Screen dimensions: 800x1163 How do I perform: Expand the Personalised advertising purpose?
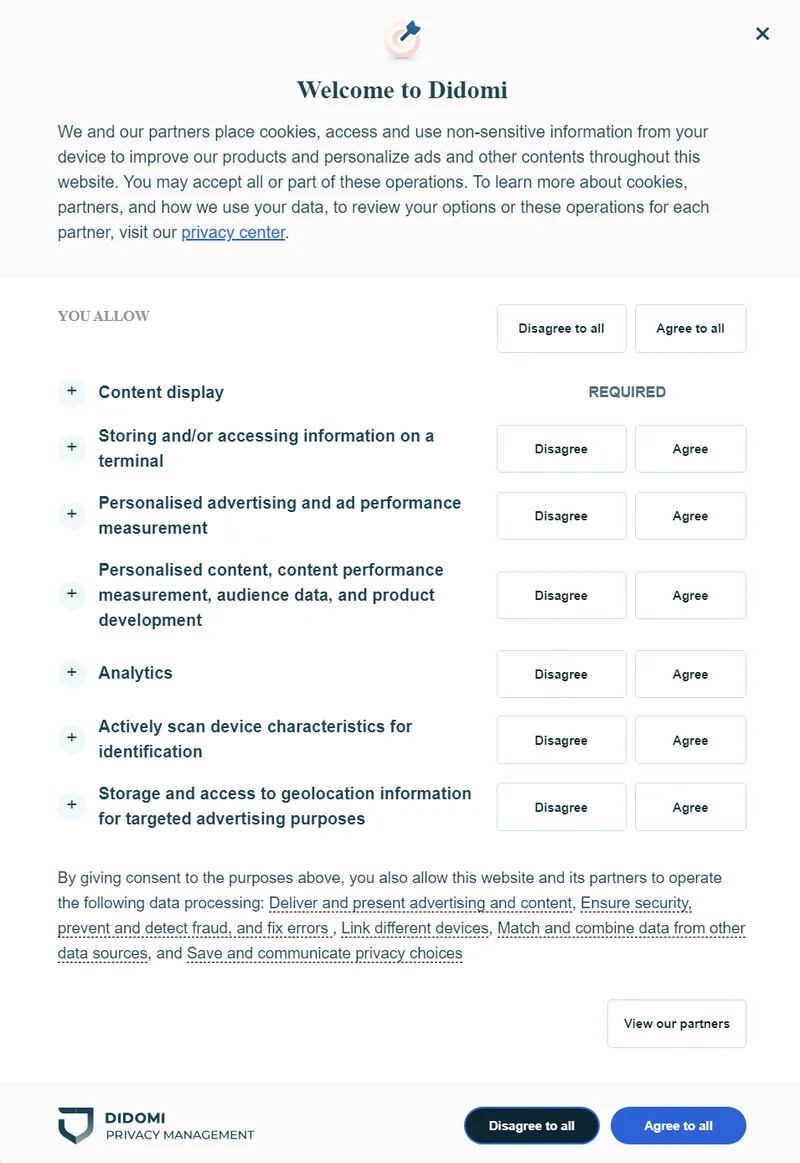point(71,515)
